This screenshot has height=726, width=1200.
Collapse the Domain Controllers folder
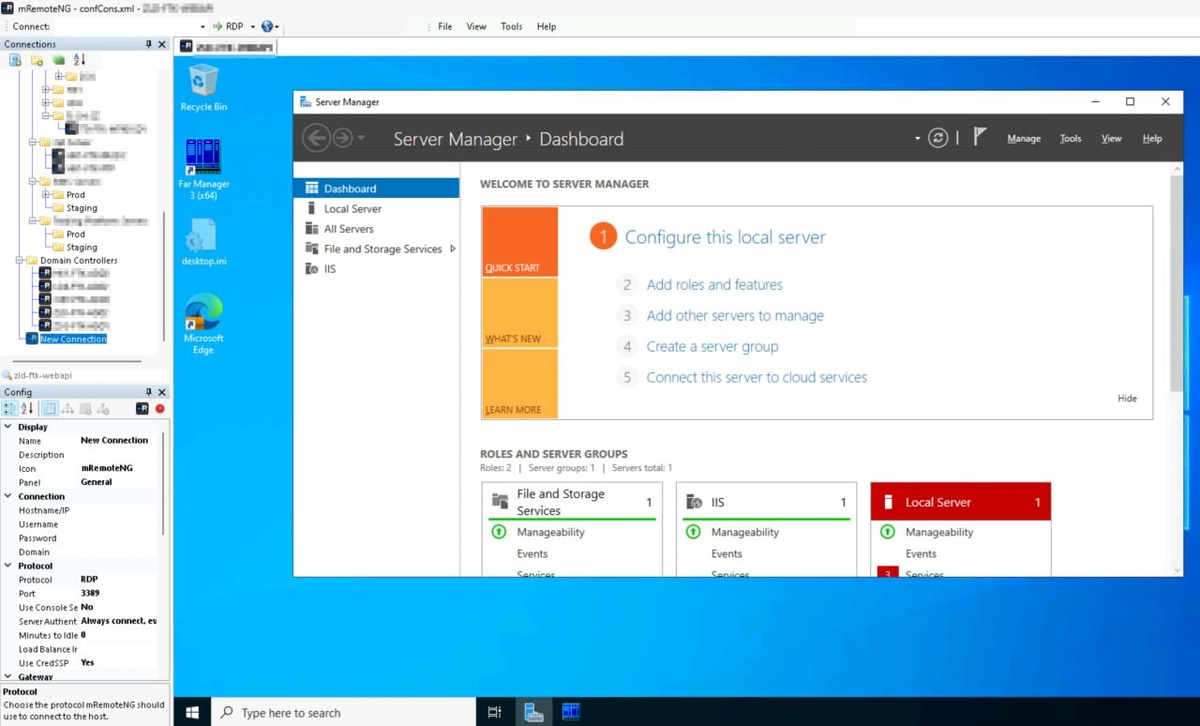point(20,260)
